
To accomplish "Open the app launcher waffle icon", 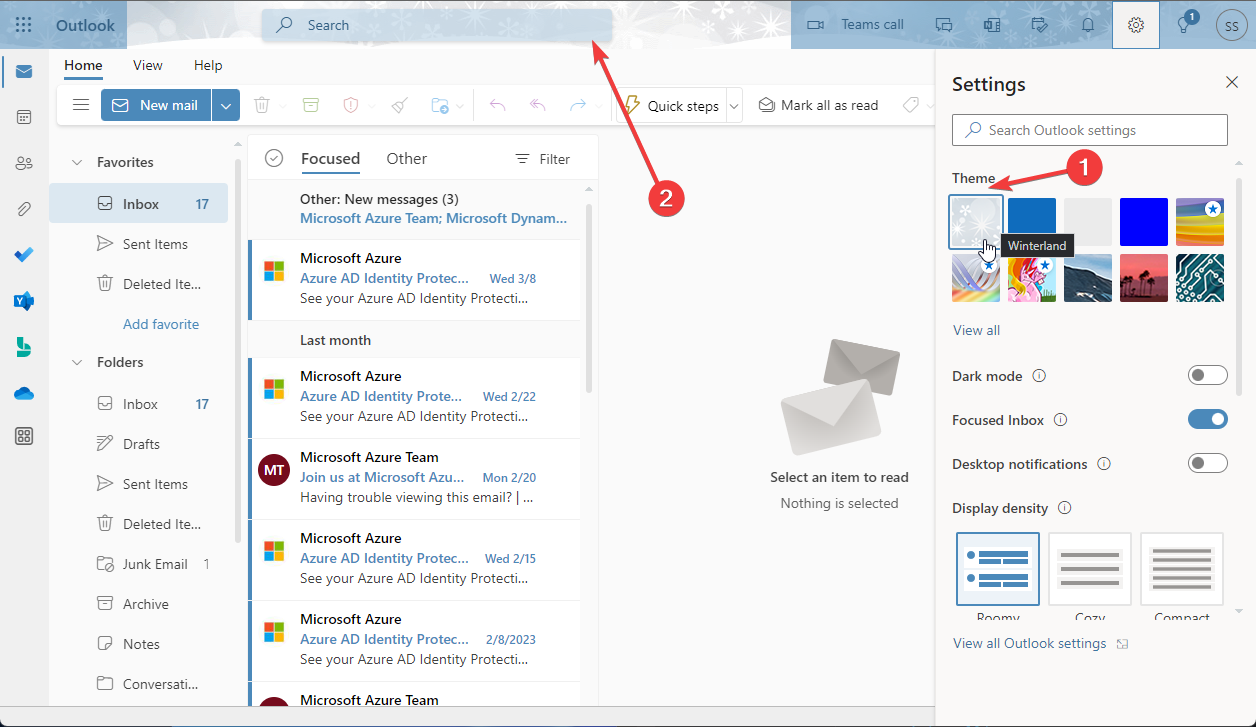I will (24, 25).
